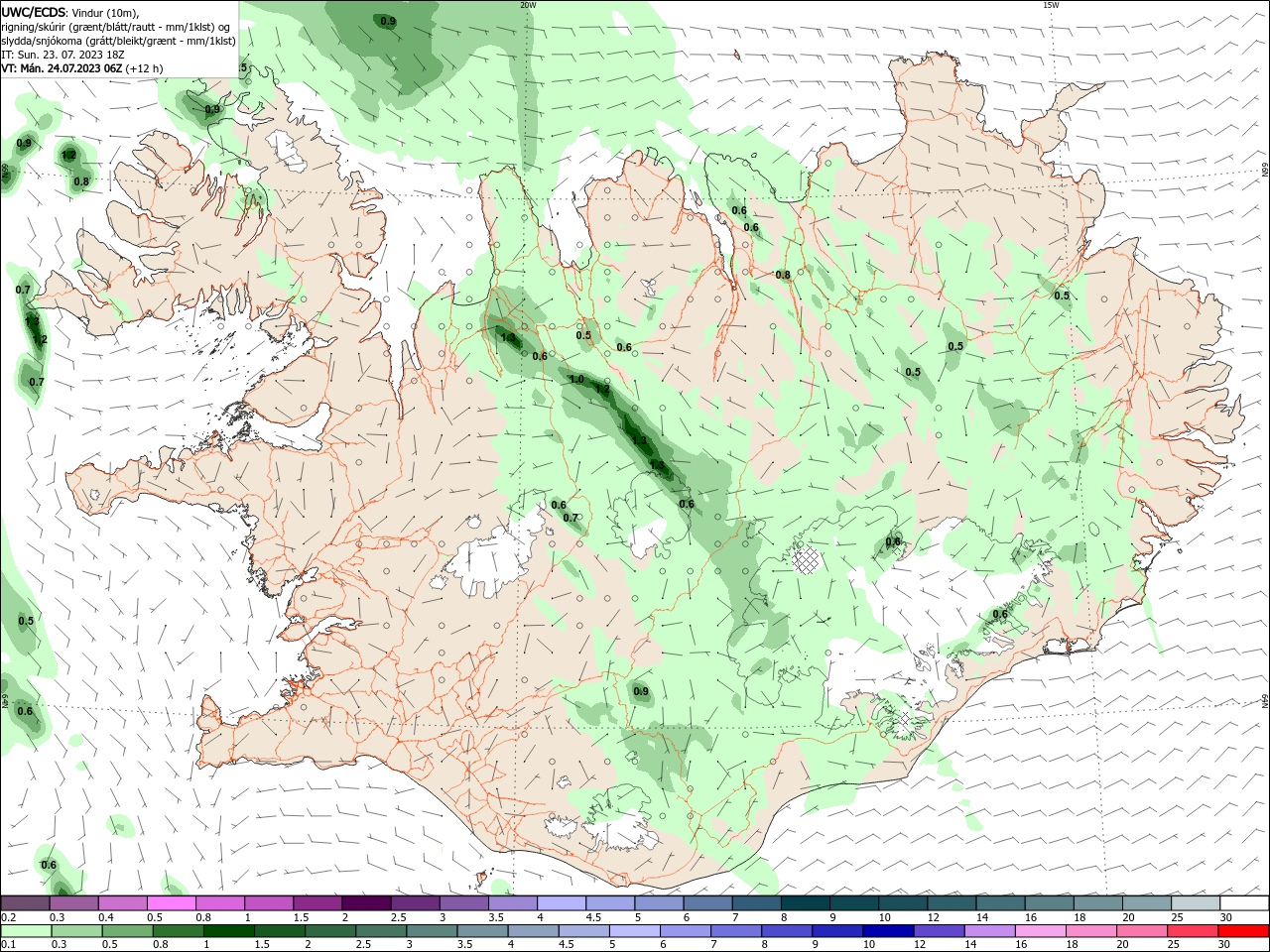
Task: Select the deep blue 10 rain swatch
Action: (x=889, y=931)
